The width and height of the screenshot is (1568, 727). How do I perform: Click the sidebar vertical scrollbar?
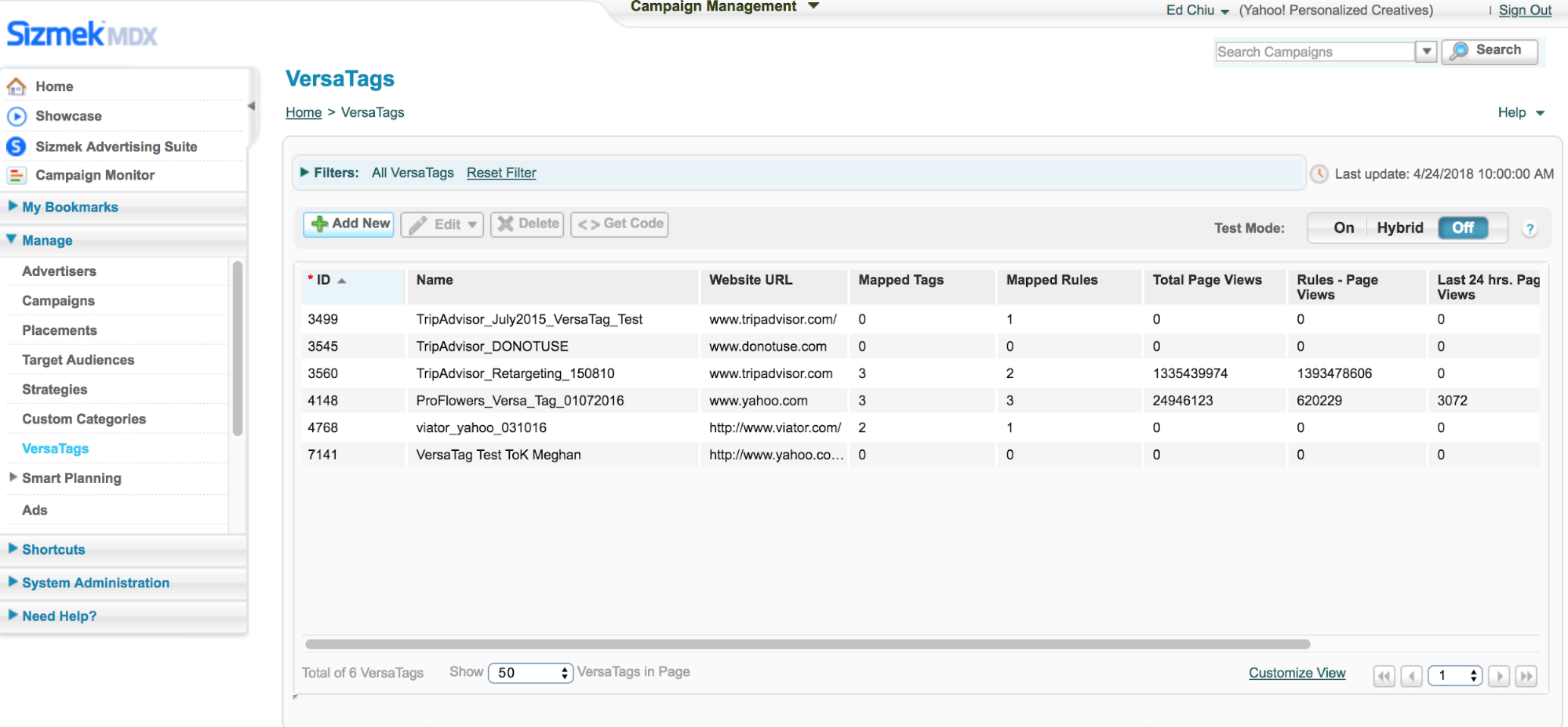coord(238,349)
